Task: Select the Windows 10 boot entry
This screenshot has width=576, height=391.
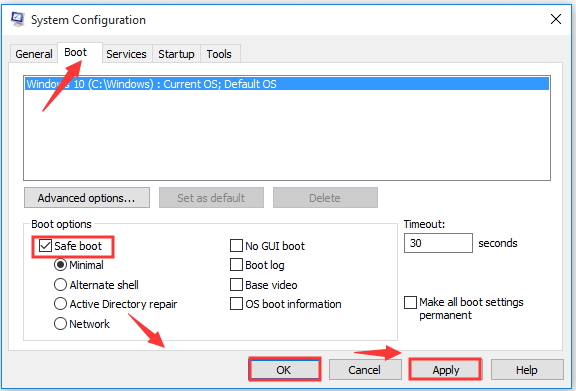Action: (x=287, y=84)
